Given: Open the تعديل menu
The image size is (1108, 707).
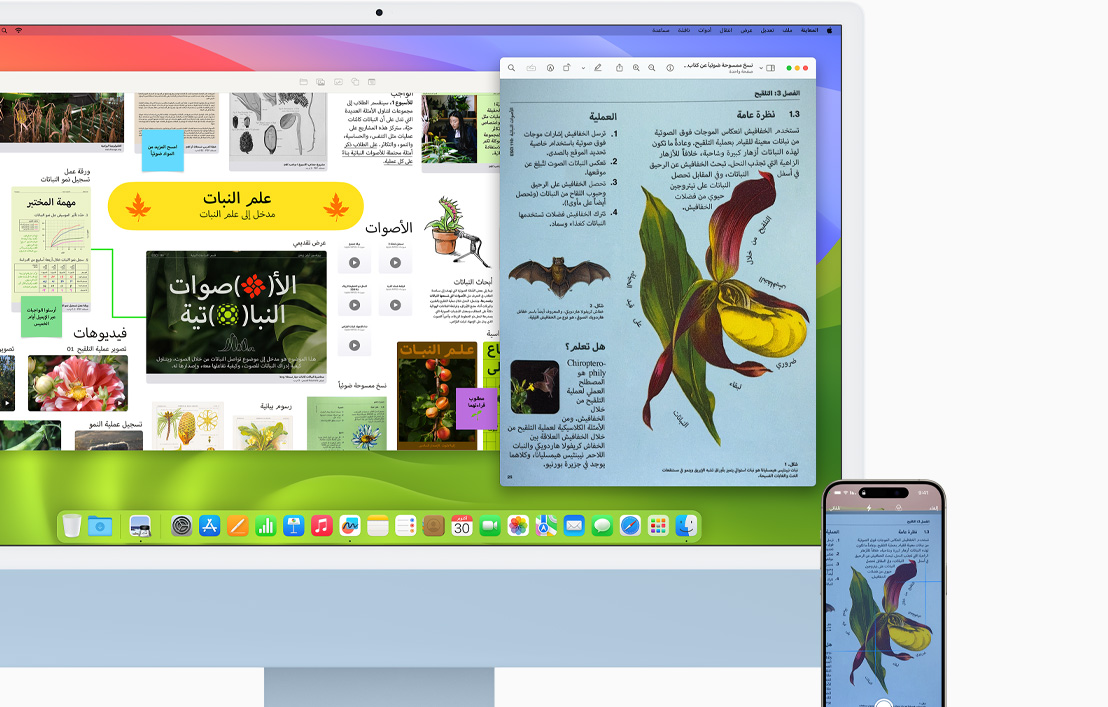Looking at the screenshot, I should (x=767, y=30).
